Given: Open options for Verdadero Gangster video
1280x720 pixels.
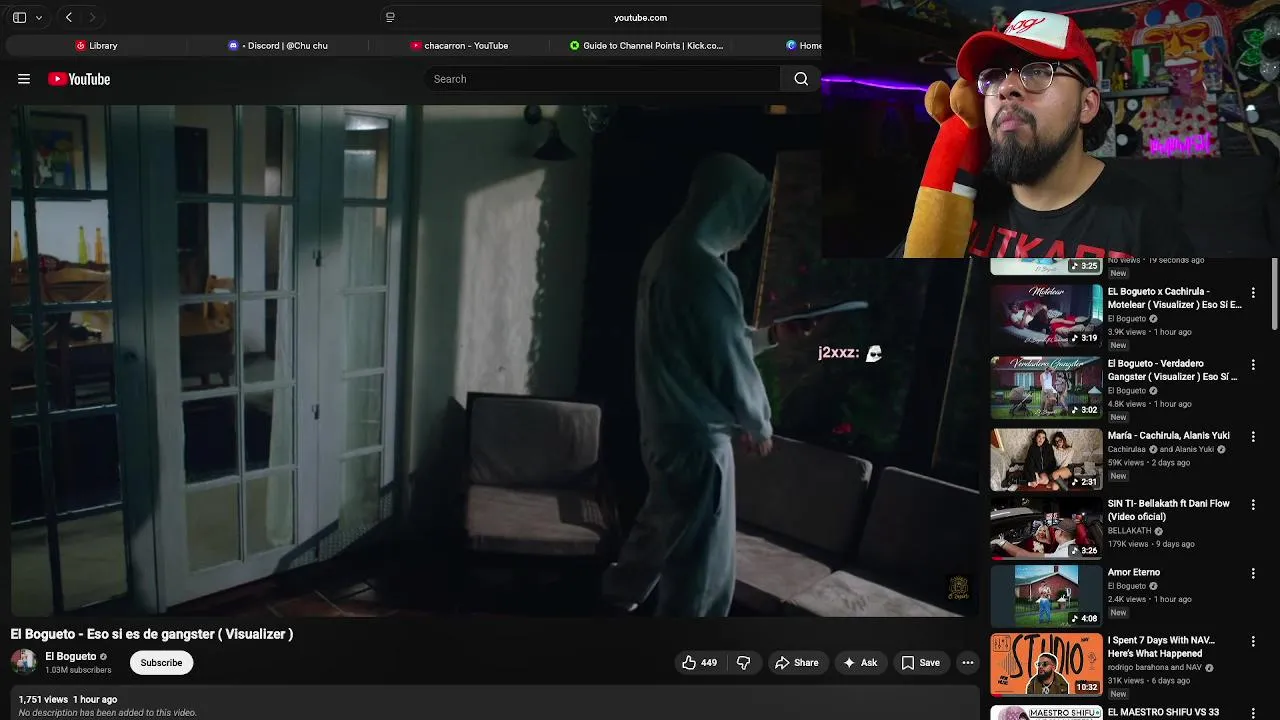Looking at the screenshot, I should pos(1253,365).
